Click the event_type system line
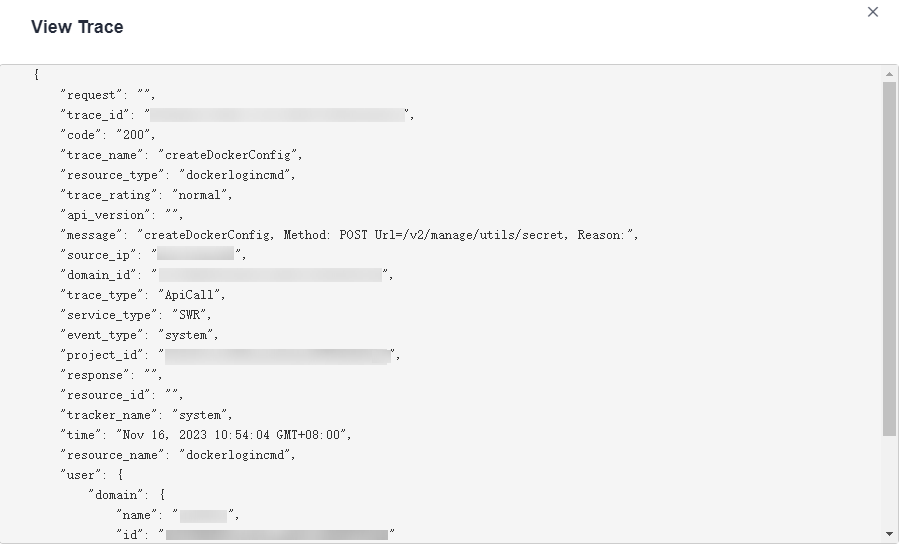 [x=139, y=335]
